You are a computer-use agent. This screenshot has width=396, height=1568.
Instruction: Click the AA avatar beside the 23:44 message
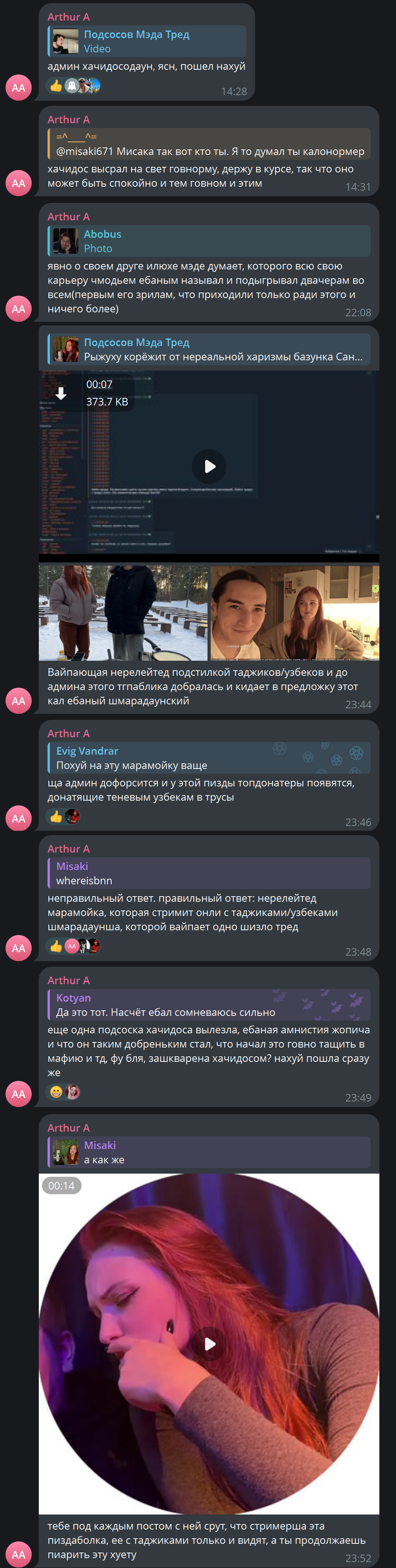[x=19, y=701]
